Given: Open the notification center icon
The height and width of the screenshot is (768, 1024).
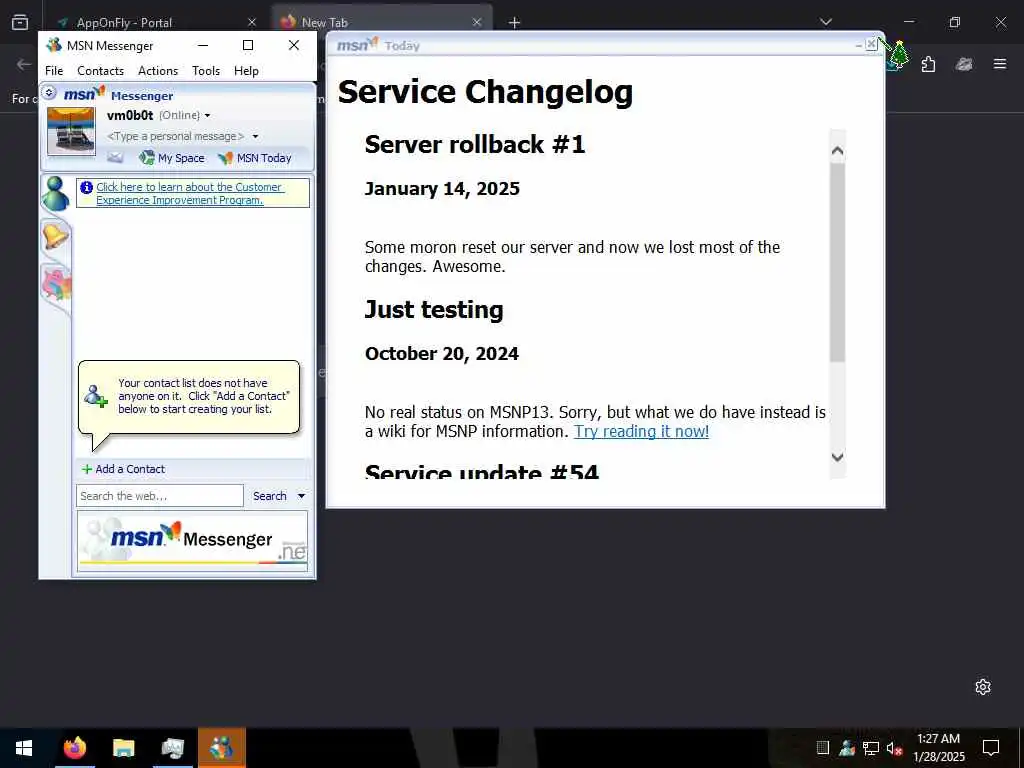Looking at the screenshot, I should tap(991, 748).
